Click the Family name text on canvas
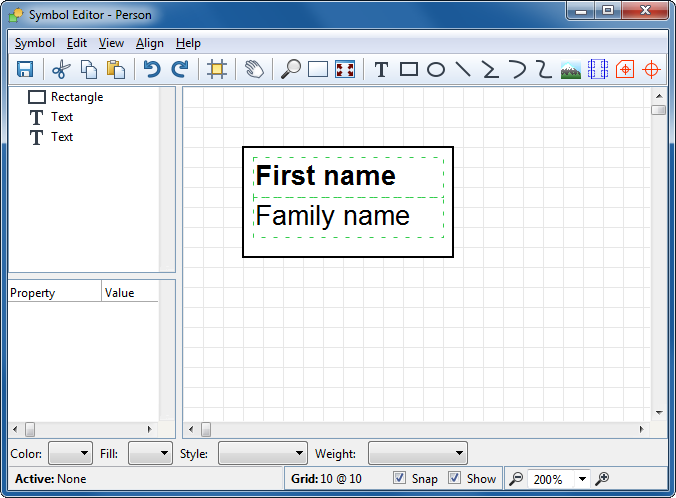676x498 pixels. pos(333,216)
